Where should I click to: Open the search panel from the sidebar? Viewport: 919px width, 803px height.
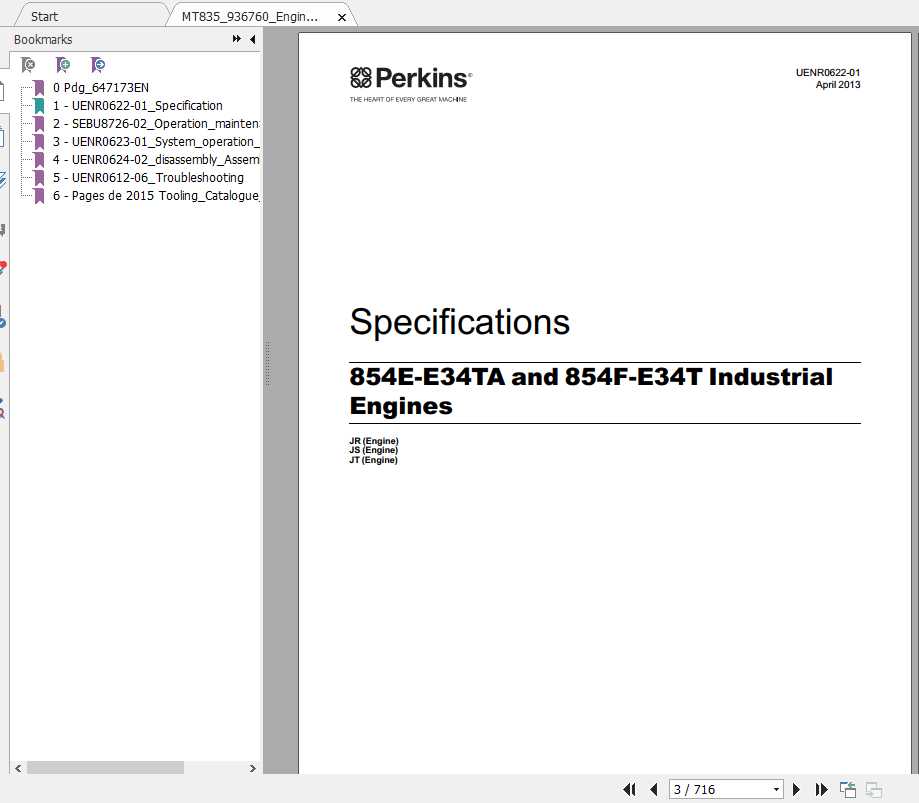pyautogui.click(x=6, y=410)
